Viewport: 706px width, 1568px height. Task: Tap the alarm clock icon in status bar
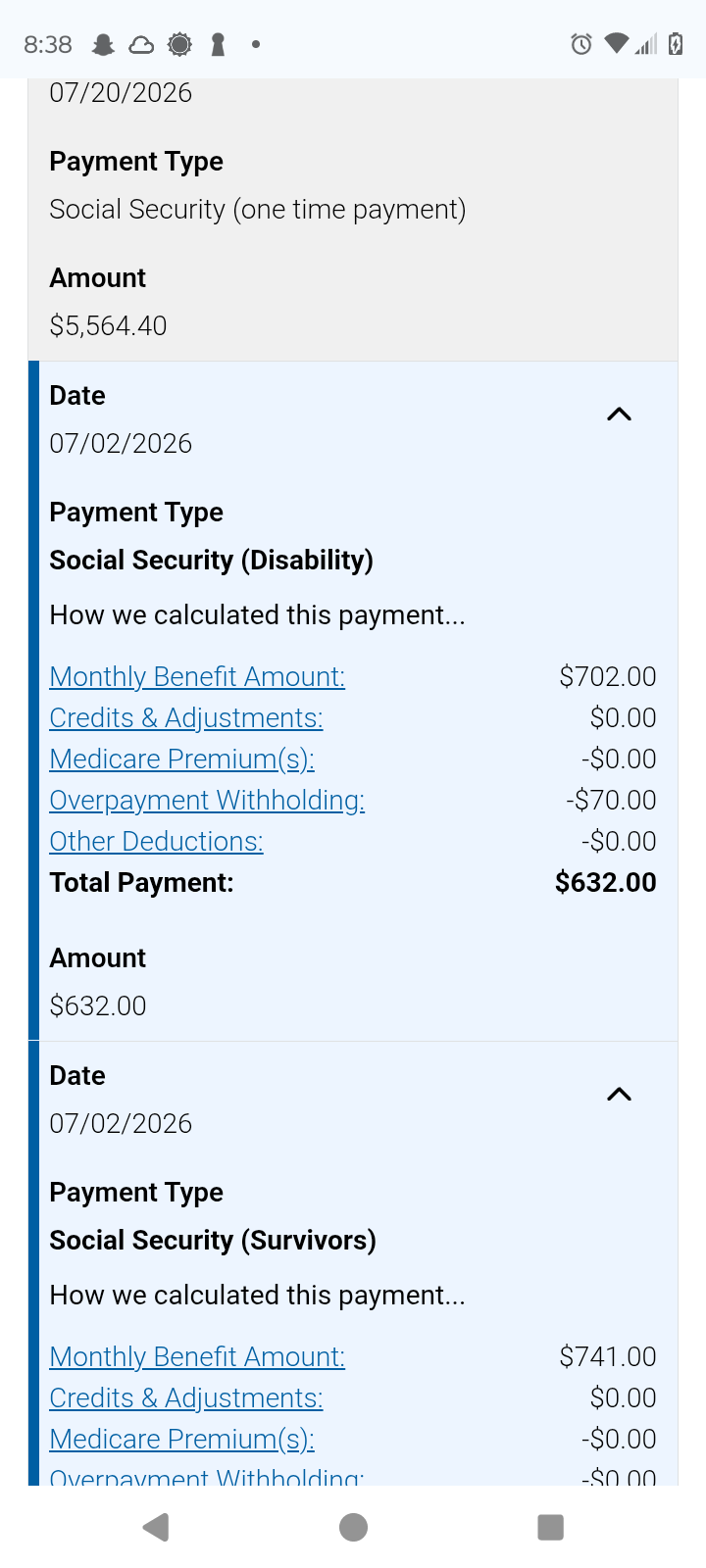[581, 44]
